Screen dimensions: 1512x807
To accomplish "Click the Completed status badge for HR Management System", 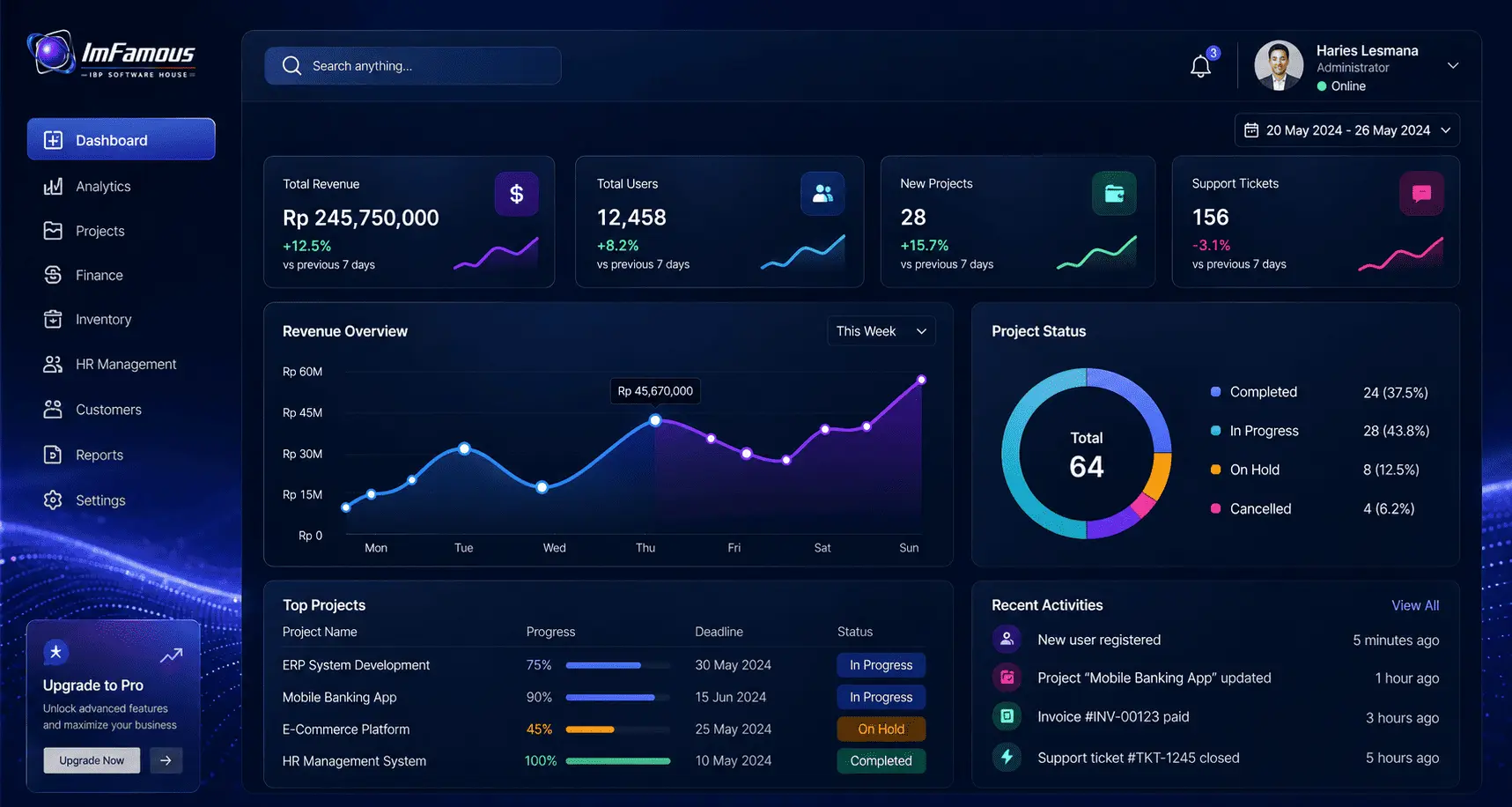I will pos(881,760).
